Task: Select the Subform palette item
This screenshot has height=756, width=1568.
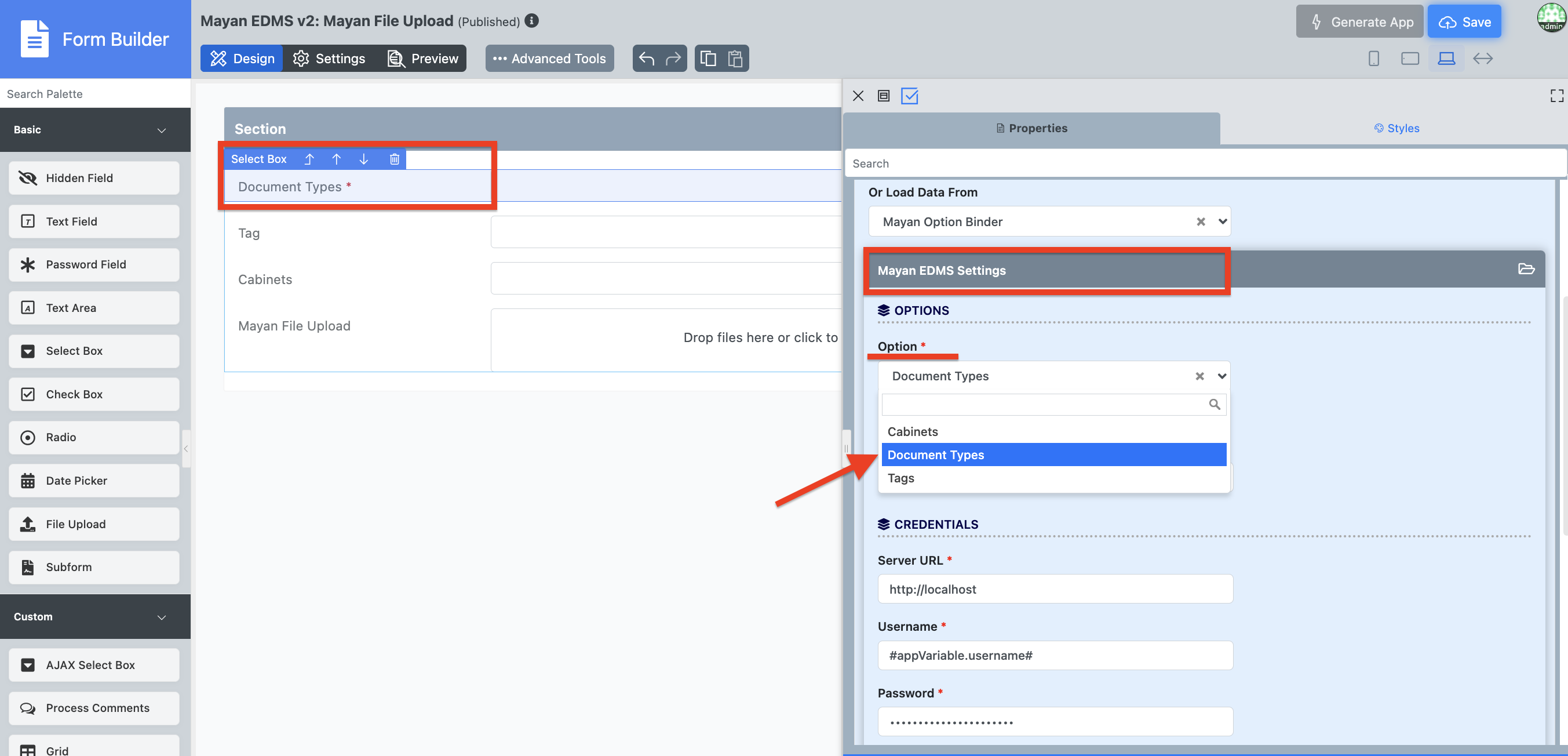Action: click(x=94, y=567)
